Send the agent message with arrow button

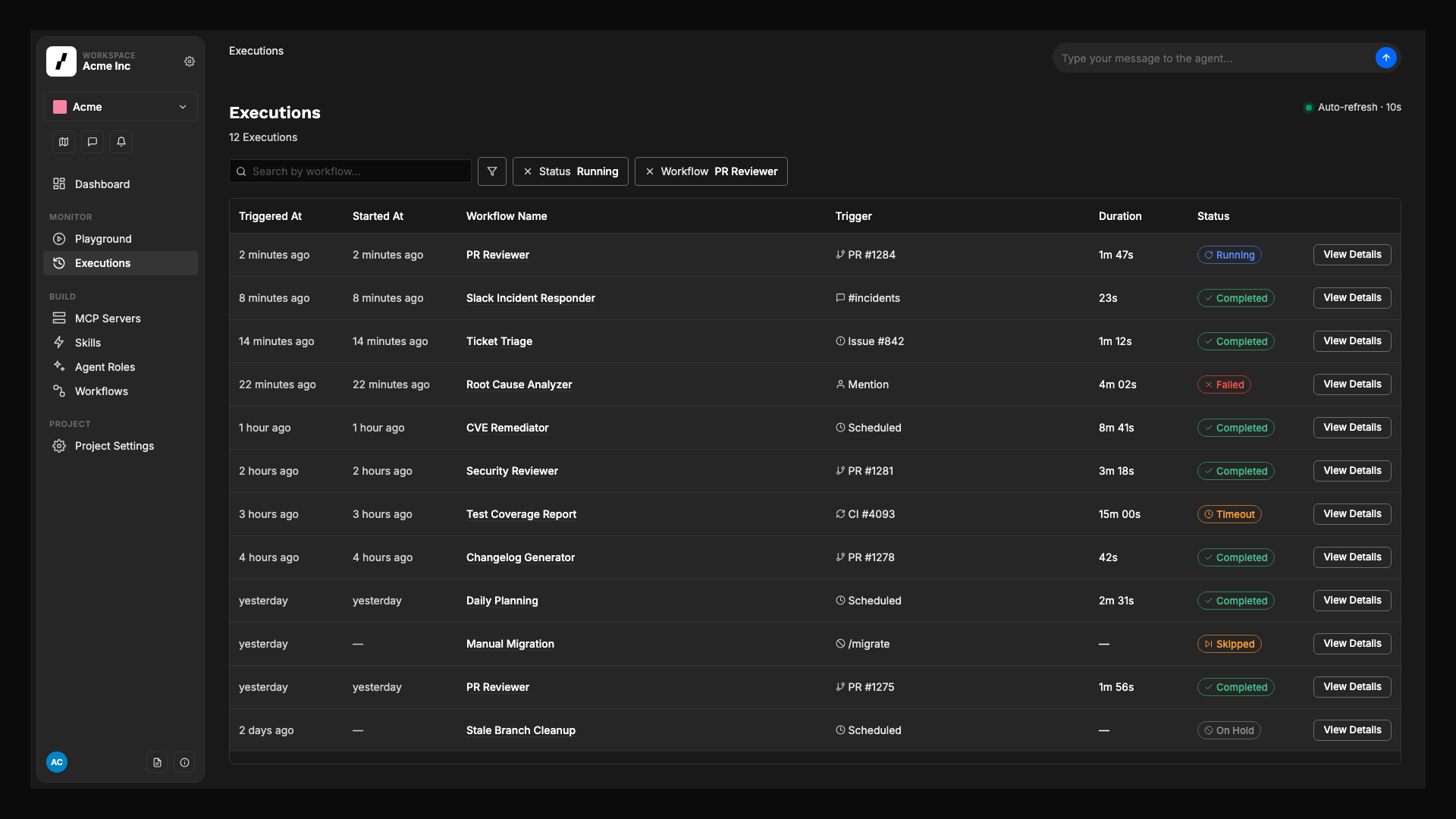pyautogui.click(x=1385, y=58)
